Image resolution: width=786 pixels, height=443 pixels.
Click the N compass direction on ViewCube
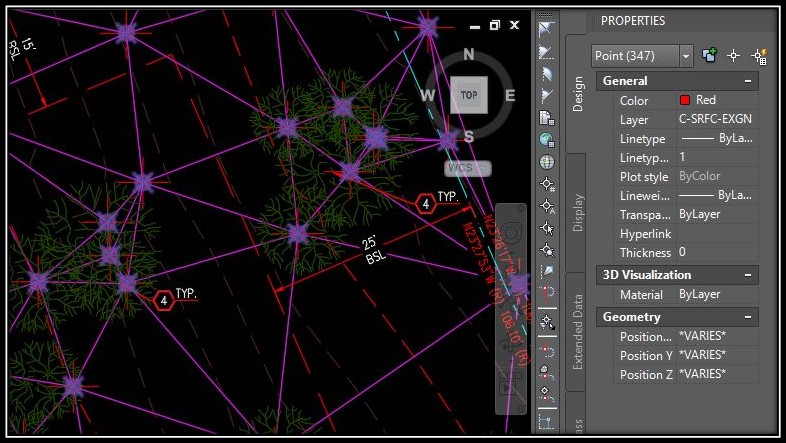point(469,54)
